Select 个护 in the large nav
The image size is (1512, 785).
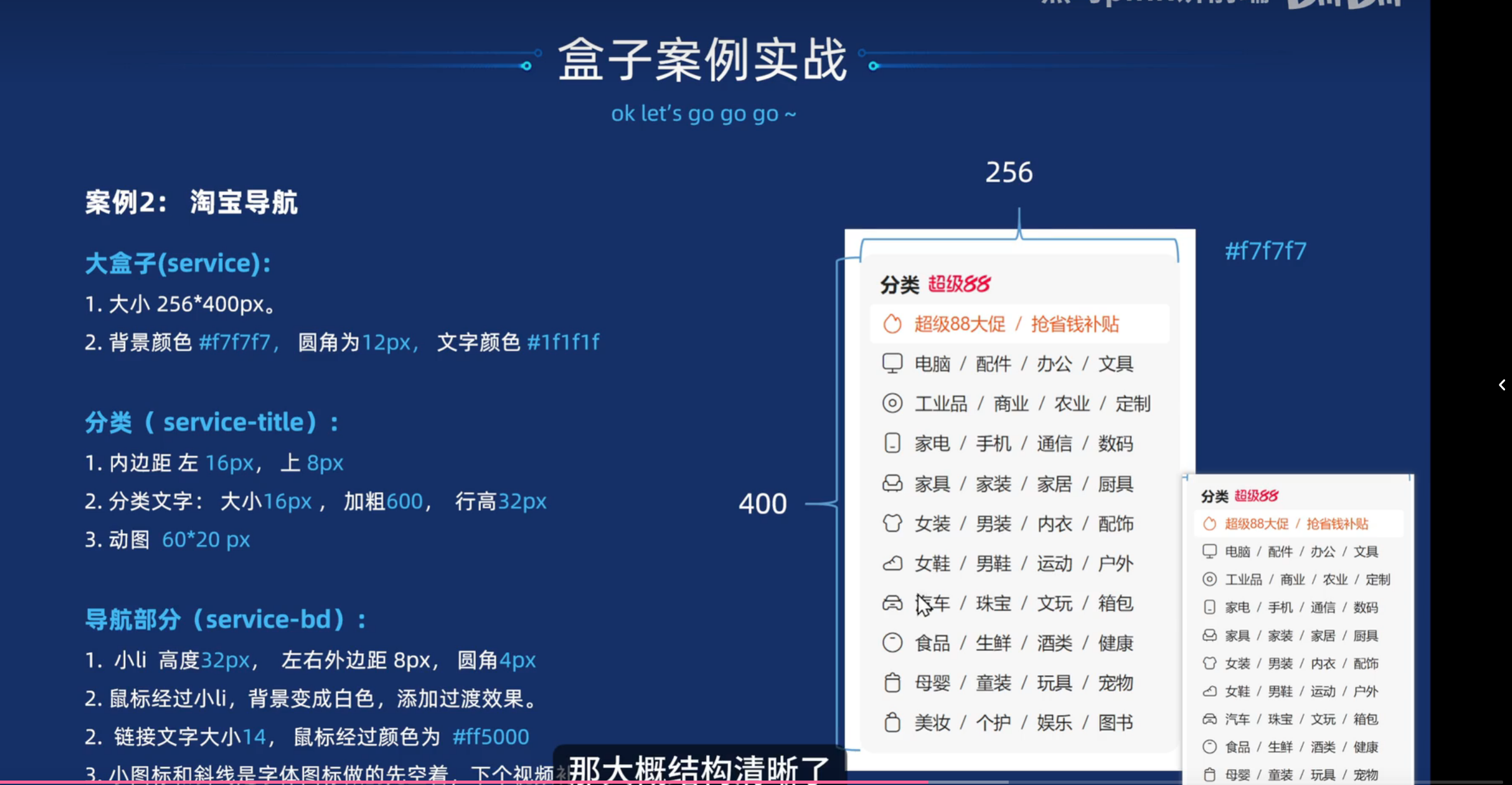993,723
